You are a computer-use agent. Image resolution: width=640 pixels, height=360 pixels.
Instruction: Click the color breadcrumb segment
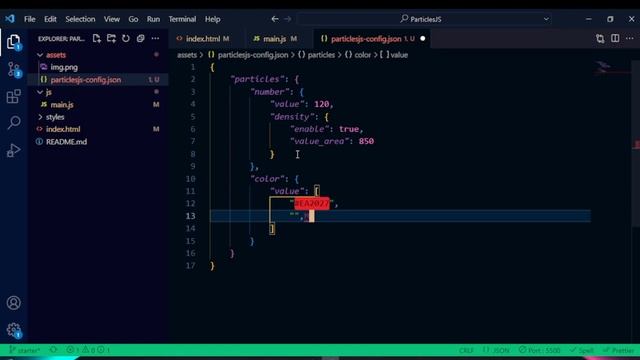pos(362,55)
